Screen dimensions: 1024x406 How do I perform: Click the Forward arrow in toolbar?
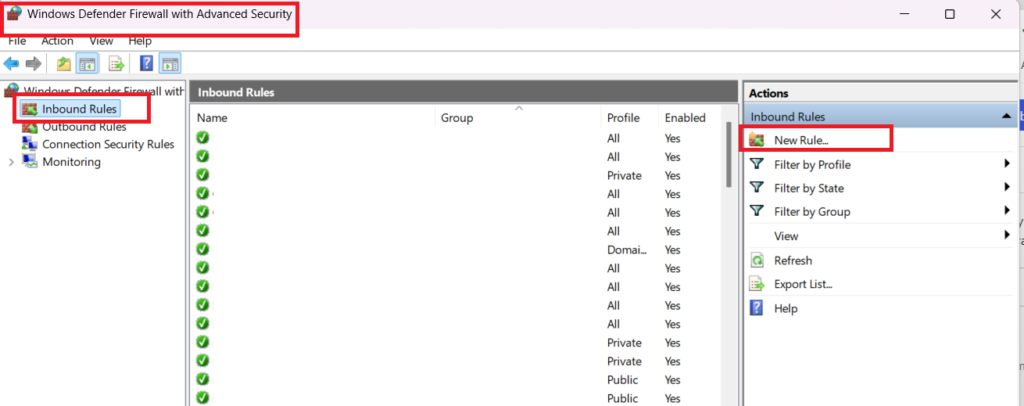pyautogui.click(x=33, y=63)
